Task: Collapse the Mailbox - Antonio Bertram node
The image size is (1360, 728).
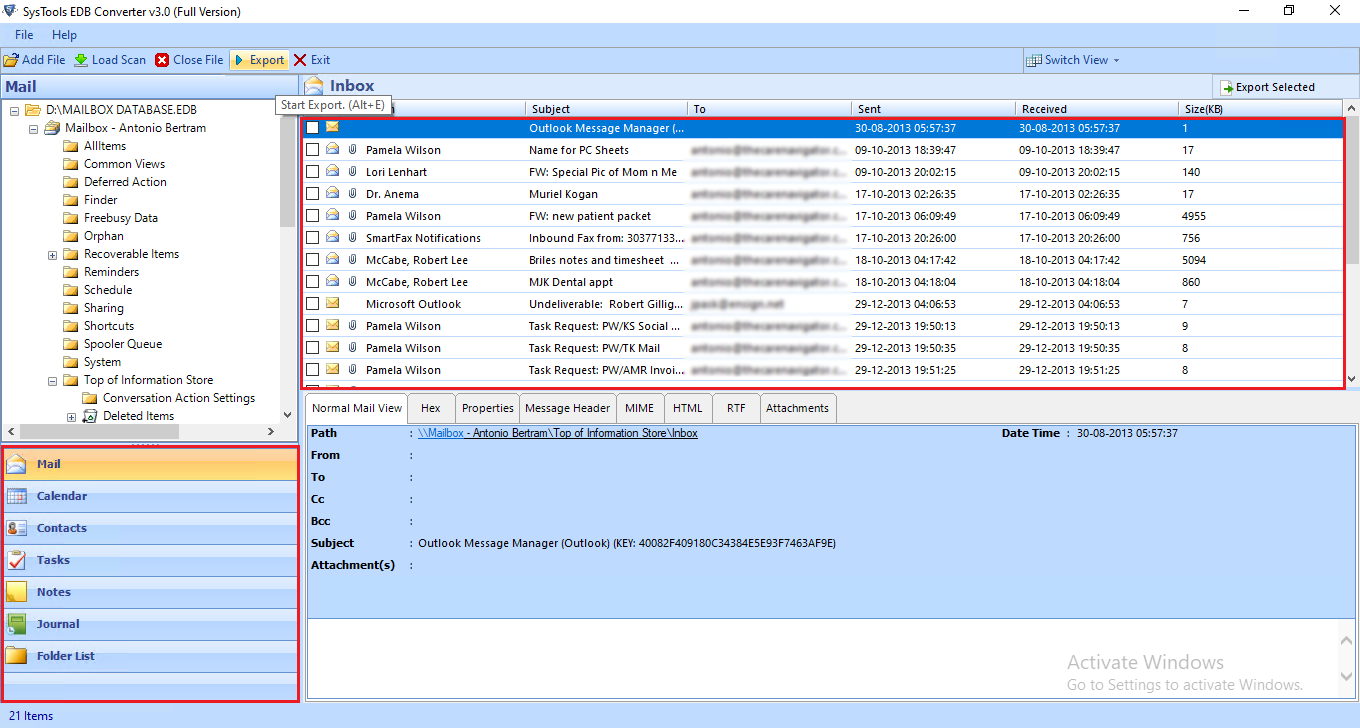Action: point(33,128)
